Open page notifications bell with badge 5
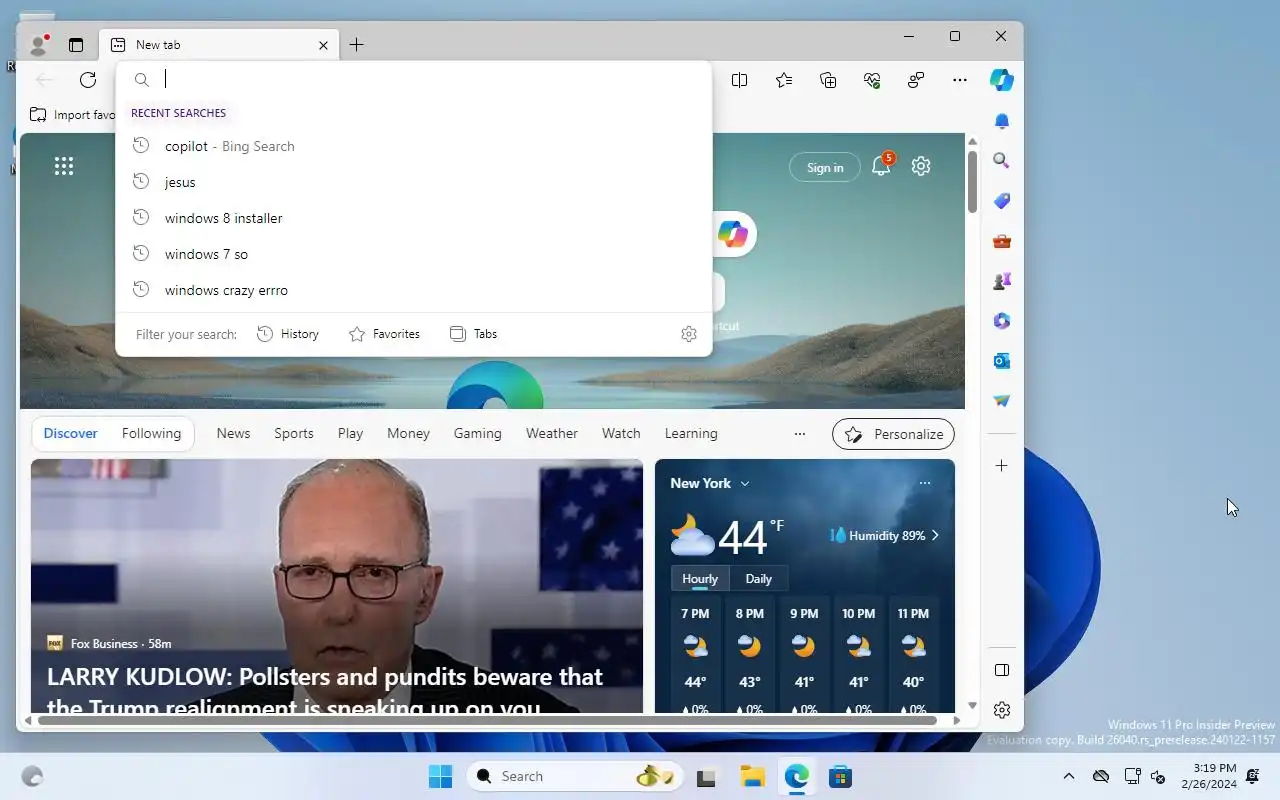Viewport: 1280px width, 800px height. pos(881,167)
